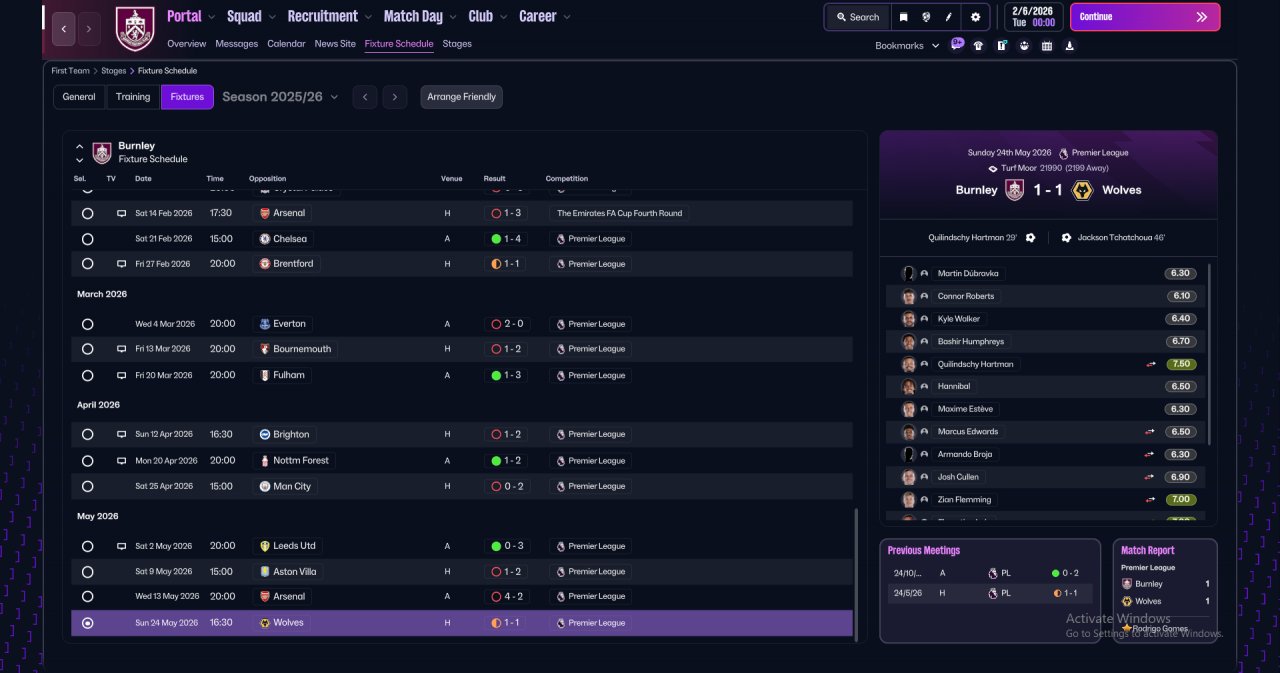This screenshot has width=1280, height=673.
Task: Click the Arsenal club badge on 14 Feb row
Action: 264,213
